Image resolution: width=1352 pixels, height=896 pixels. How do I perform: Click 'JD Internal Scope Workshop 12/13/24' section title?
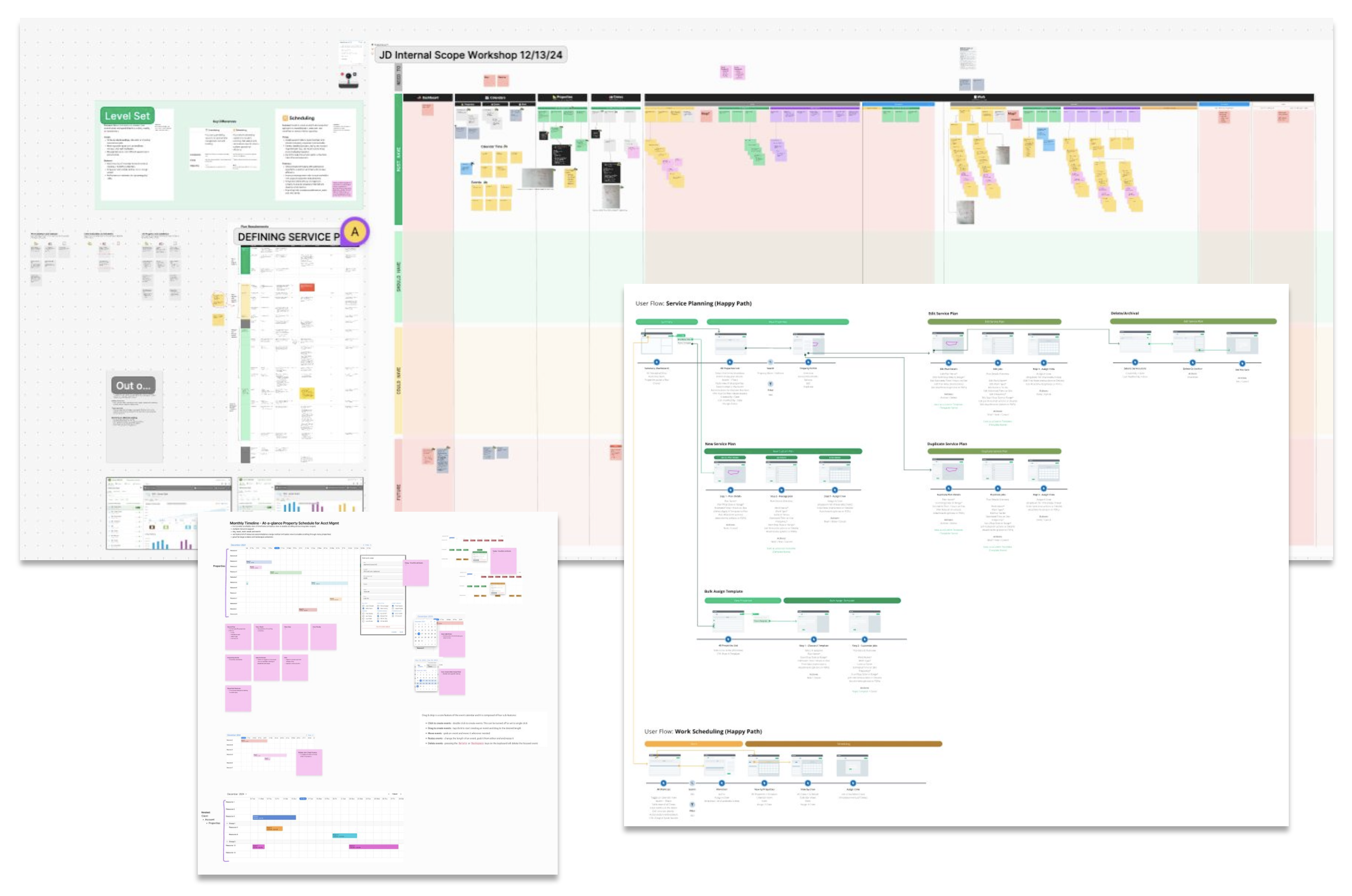470,55
